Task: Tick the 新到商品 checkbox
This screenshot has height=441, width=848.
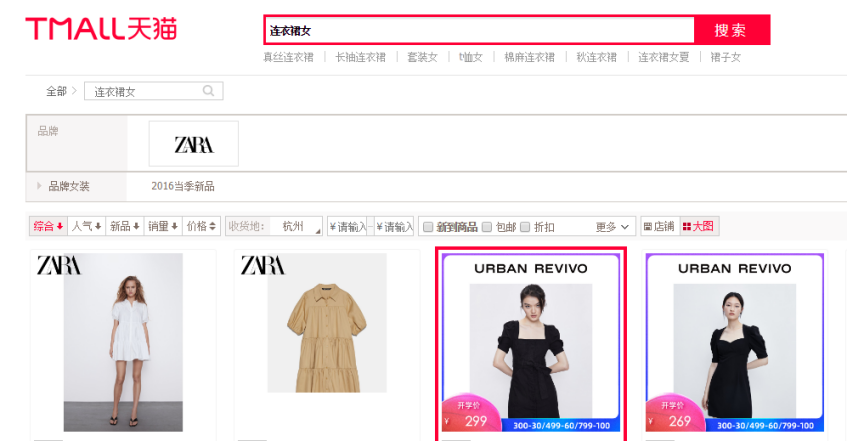Action: [428, 227]
